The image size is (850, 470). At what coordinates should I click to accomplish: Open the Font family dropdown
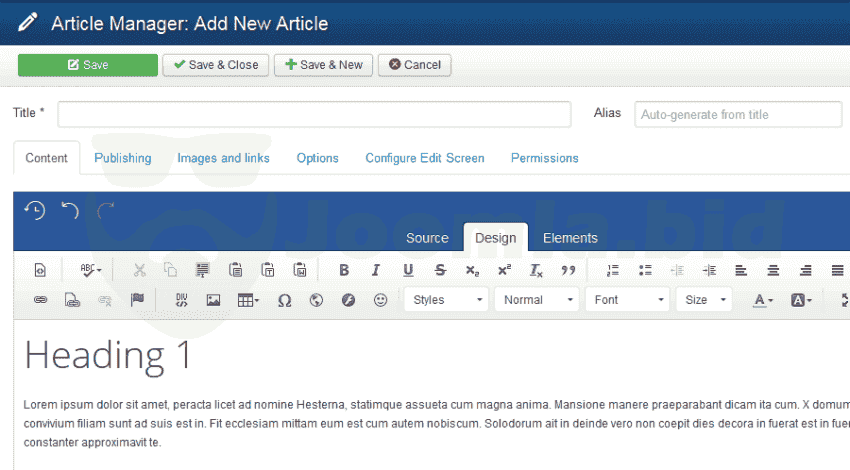(x=628, y=300)
